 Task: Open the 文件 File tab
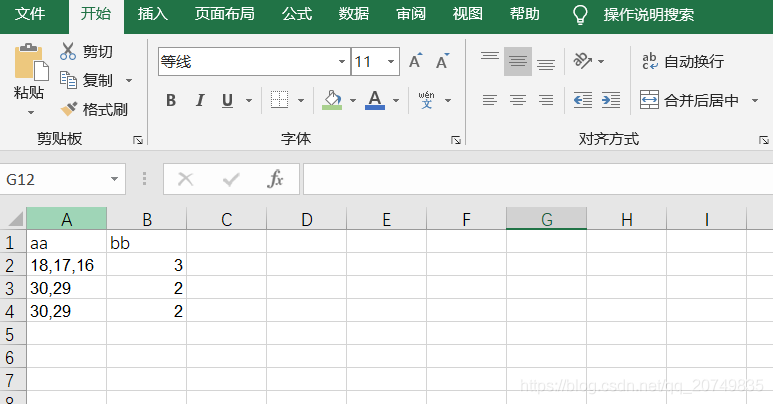30,14
